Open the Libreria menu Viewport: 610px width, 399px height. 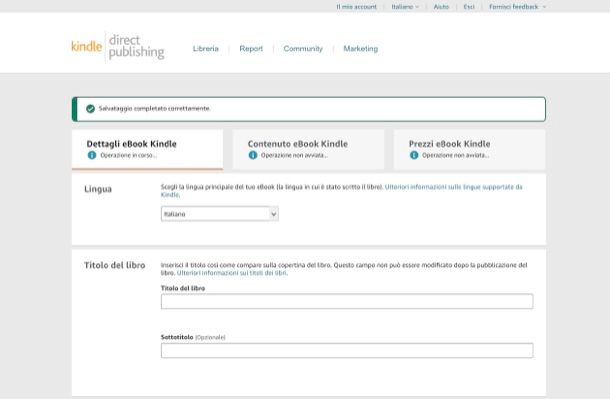point(206,49)
